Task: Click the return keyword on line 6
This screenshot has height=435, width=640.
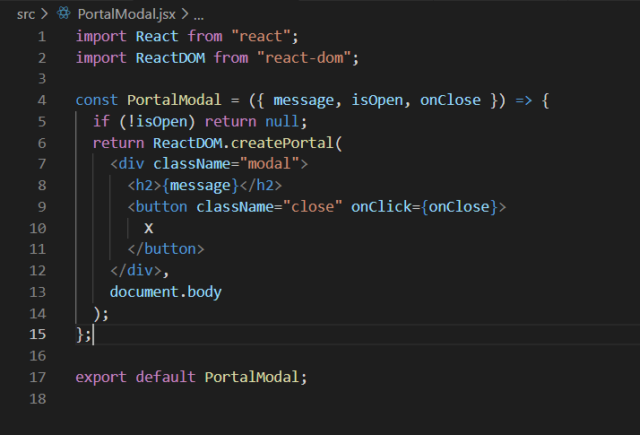Action: coord(118,143)
